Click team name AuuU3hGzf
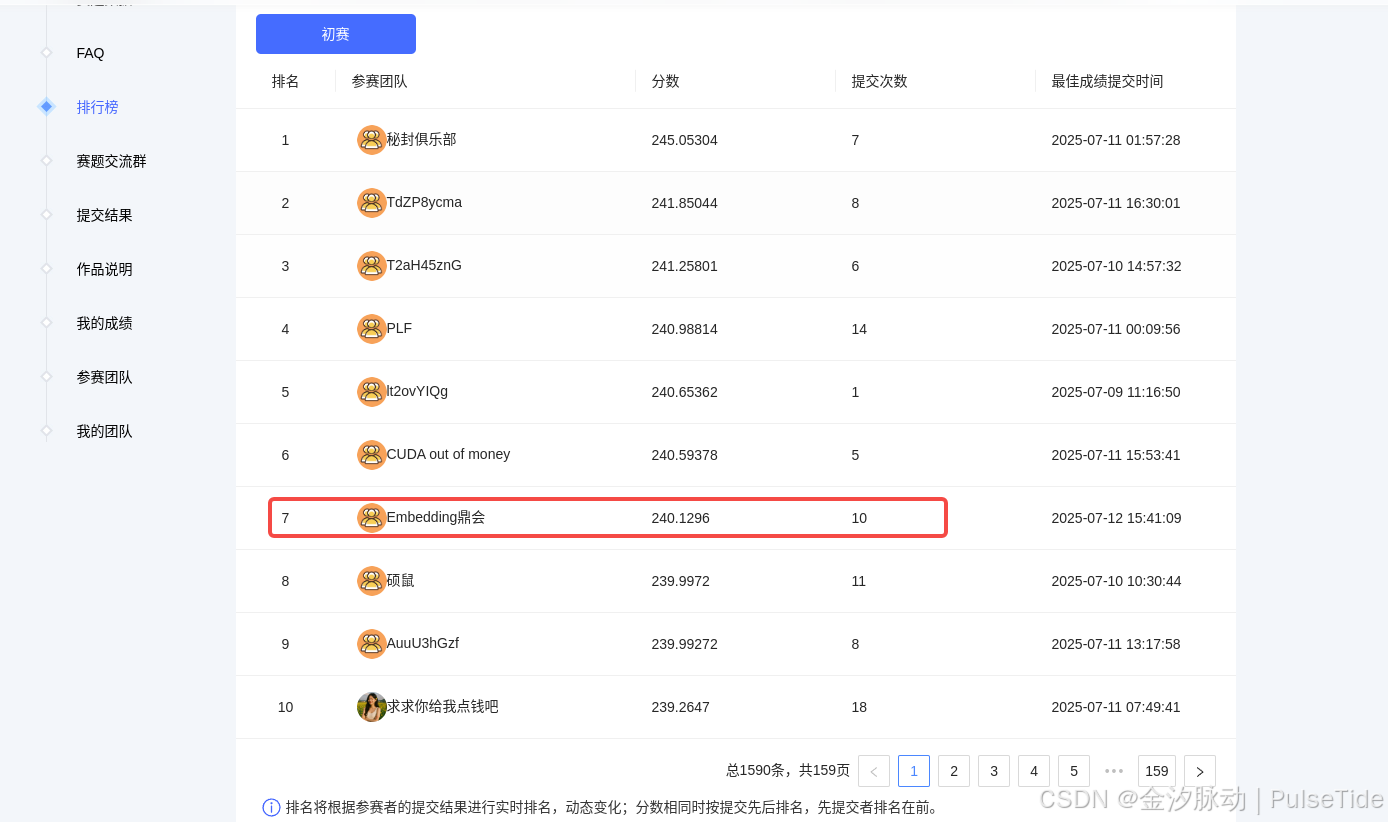Screen dimensions: 1388x822 click(x=422, y=643)
